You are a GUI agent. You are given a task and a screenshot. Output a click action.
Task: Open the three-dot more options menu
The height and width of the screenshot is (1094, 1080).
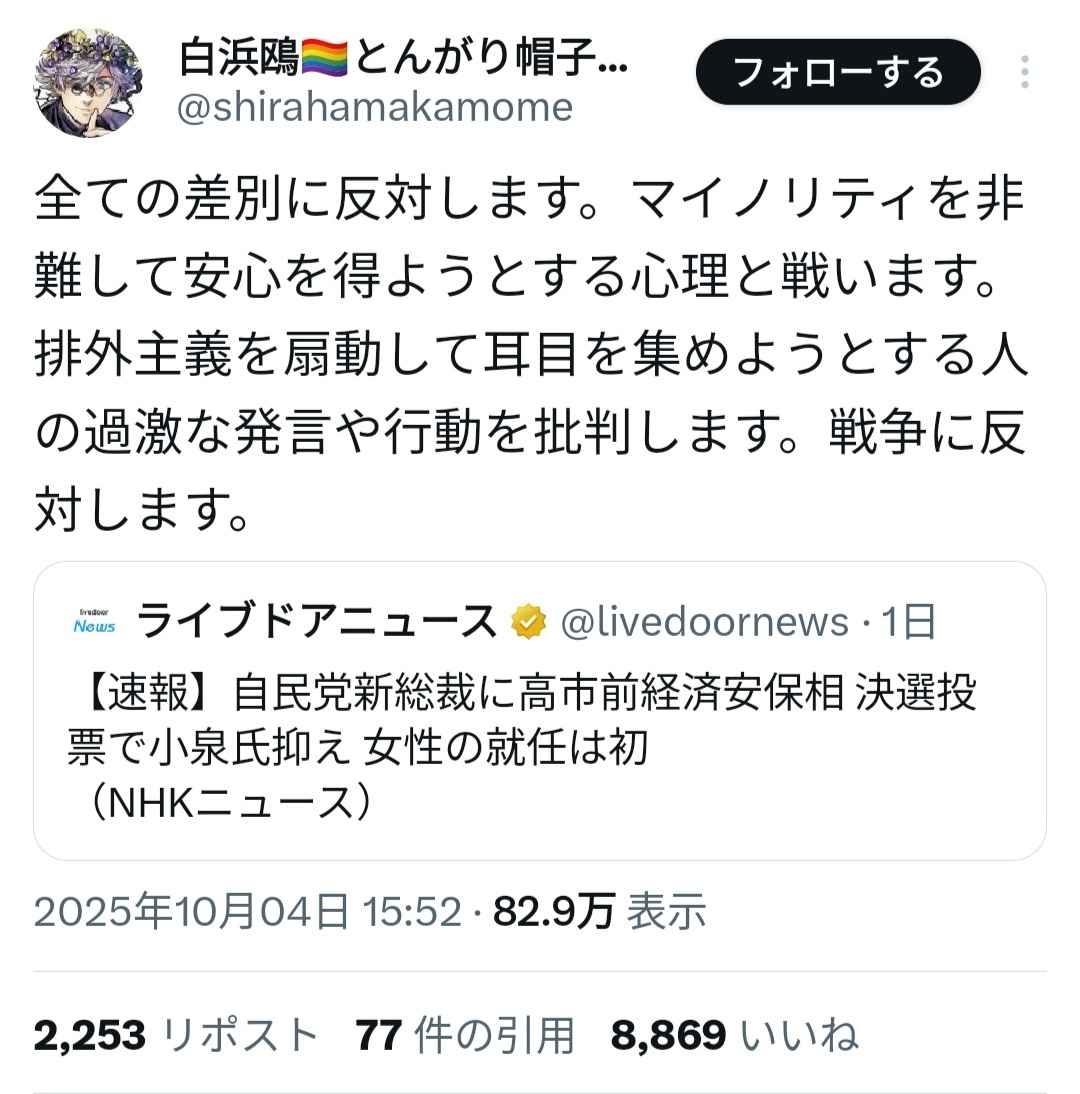[x=1024, y=72]
